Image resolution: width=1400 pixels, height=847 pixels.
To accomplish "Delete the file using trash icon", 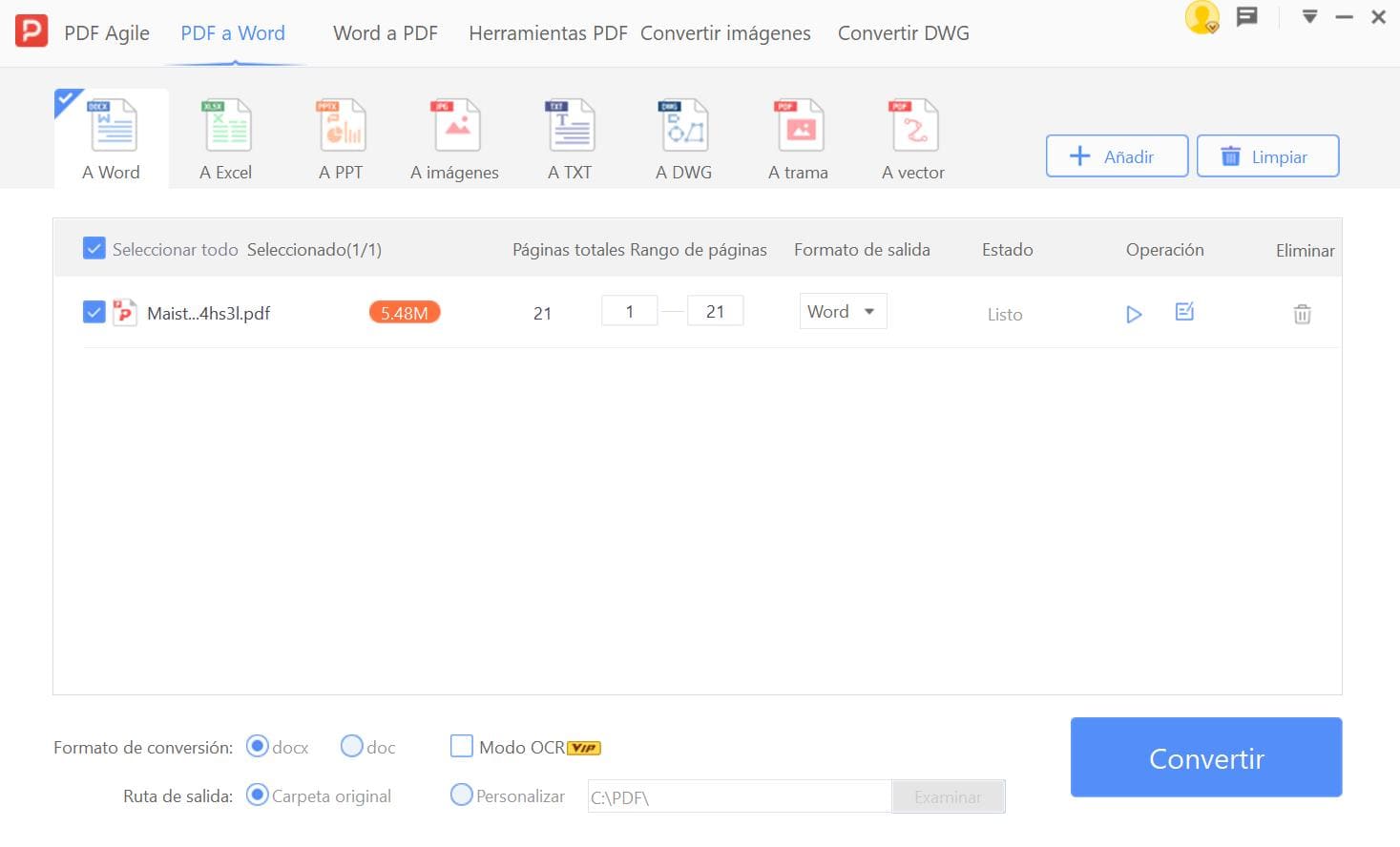I will (x=1302, y=314).
